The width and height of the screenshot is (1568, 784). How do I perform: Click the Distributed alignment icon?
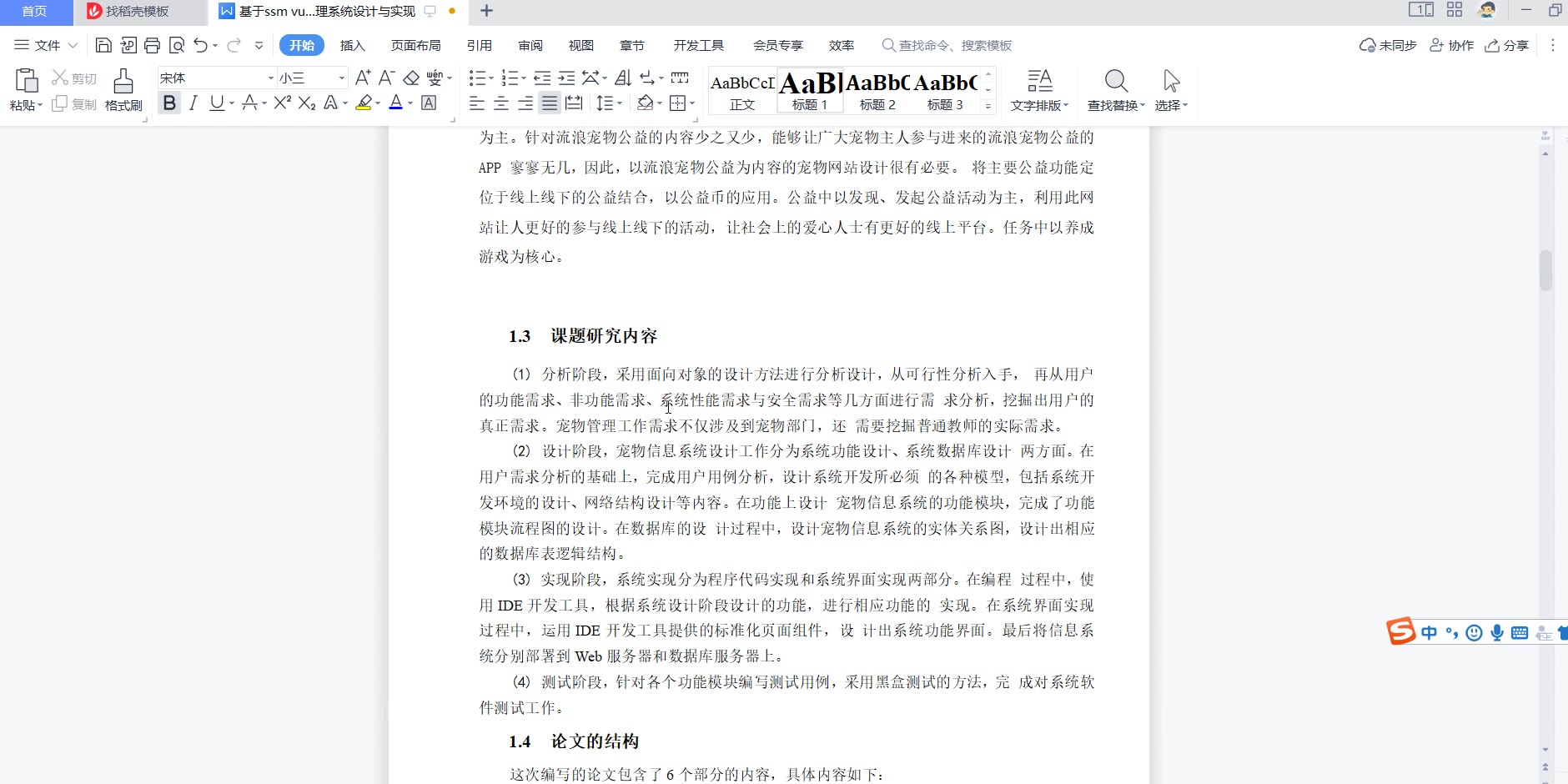[x=574, y=103]
